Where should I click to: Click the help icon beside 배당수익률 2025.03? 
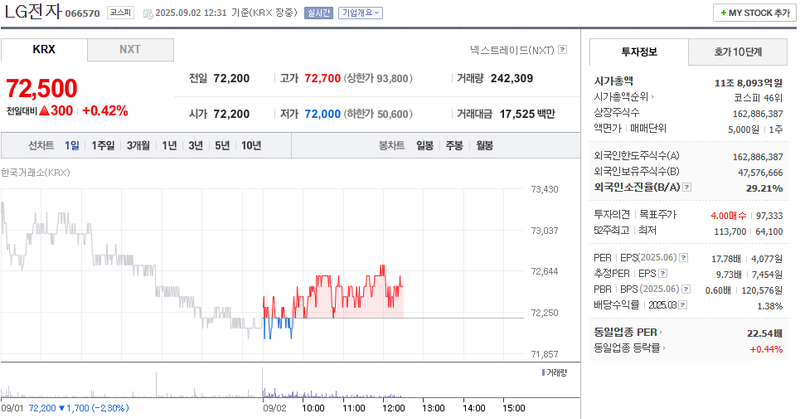(683, 305)
